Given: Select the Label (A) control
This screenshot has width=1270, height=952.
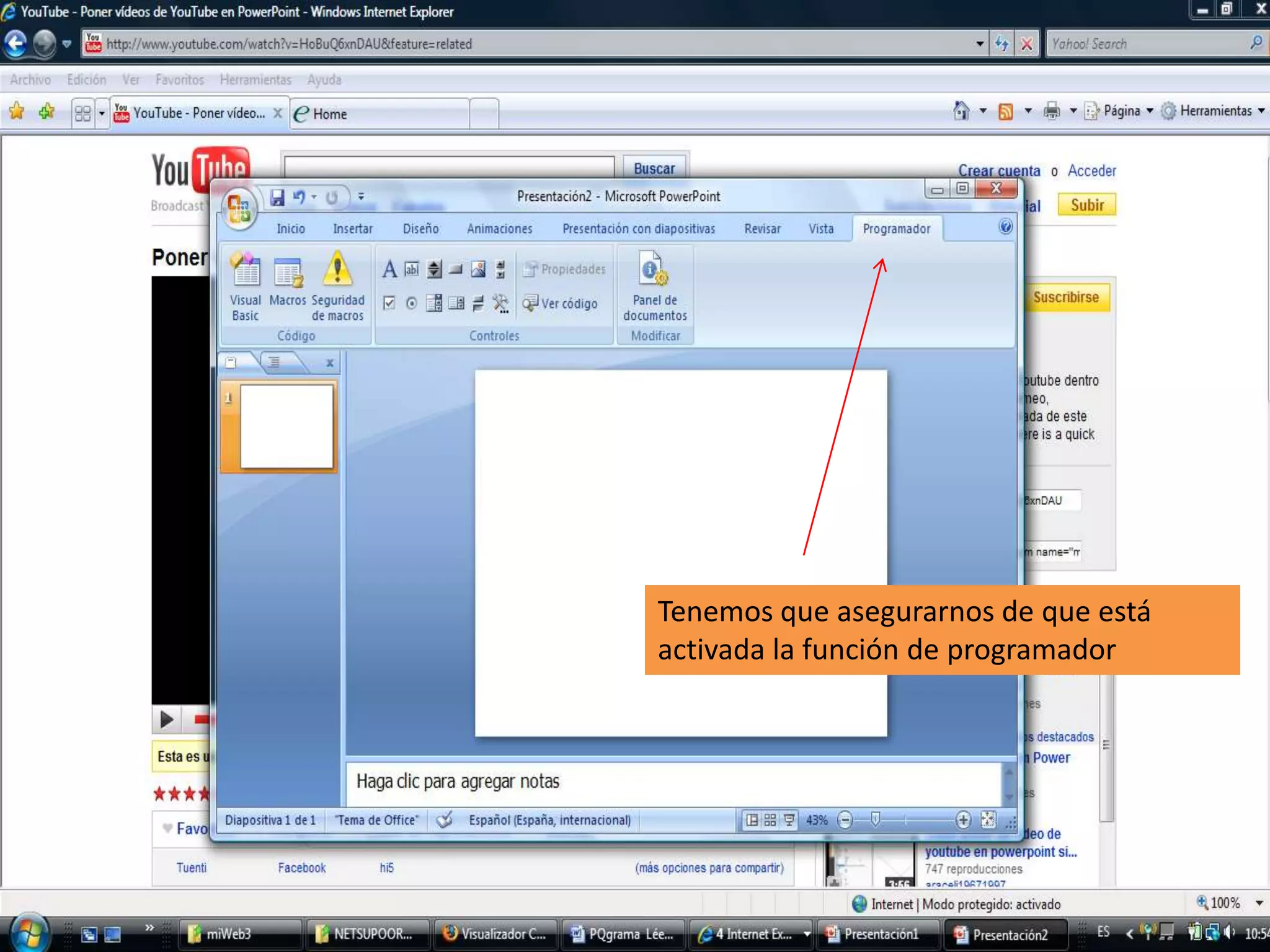Looking at the screenshot, I should pos(389,270).
